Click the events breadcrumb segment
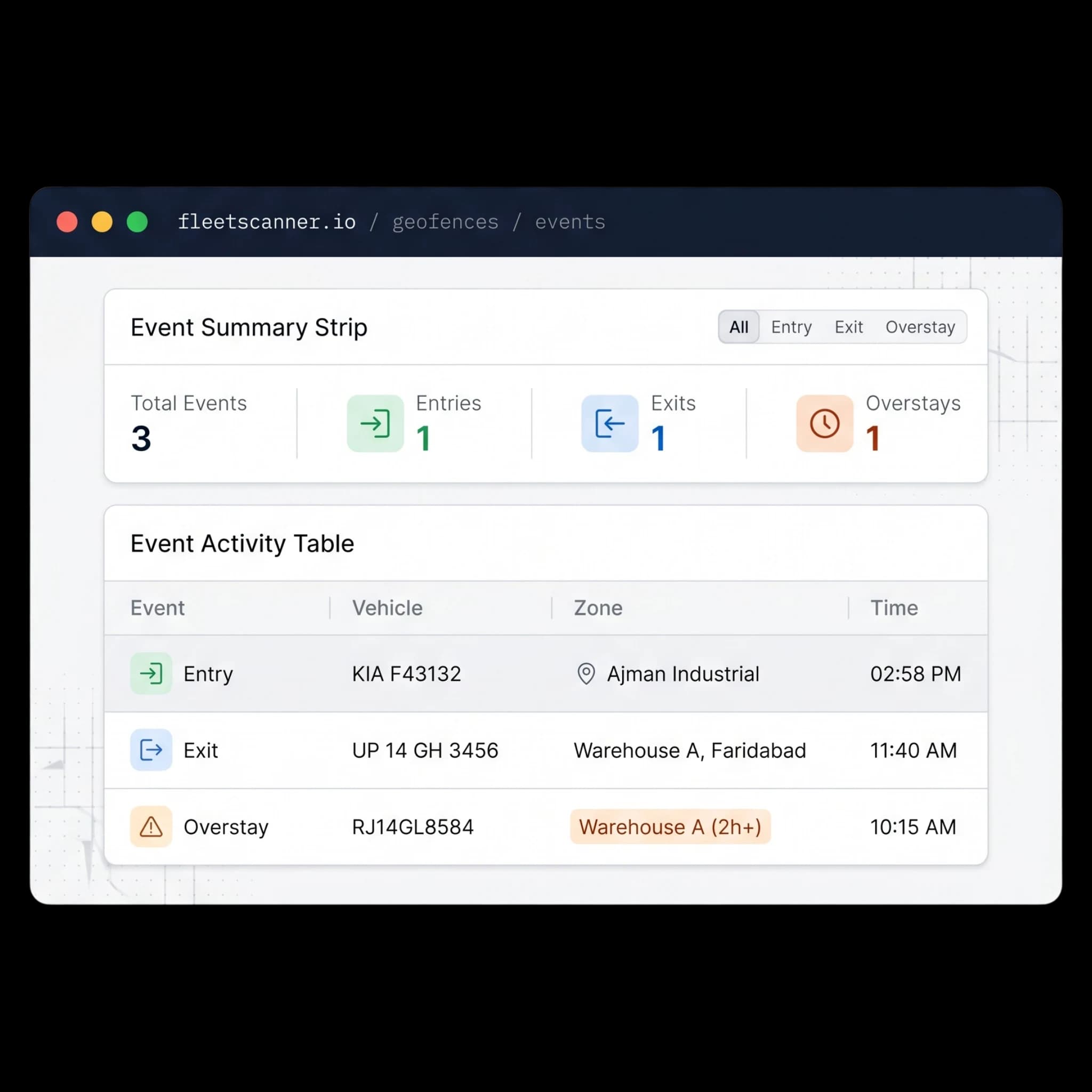The image size is (1092, 1092). 570,222
